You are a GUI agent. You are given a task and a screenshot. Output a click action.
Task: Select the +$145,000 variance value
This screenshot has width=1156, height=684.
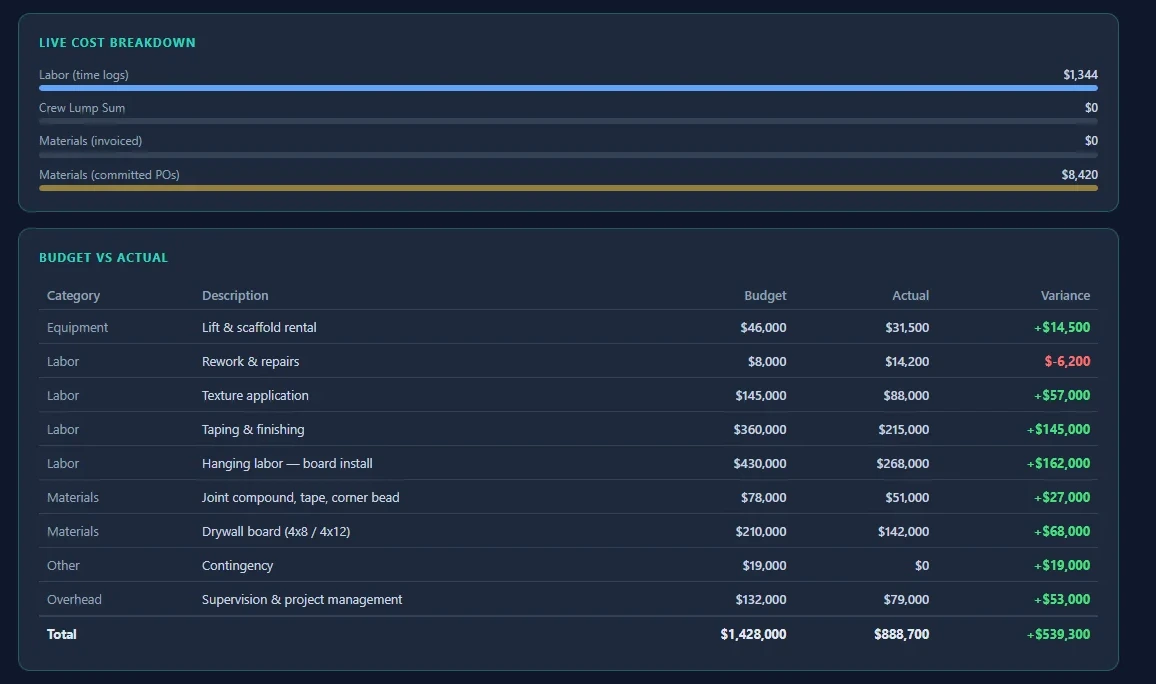tap(1058, 429)
